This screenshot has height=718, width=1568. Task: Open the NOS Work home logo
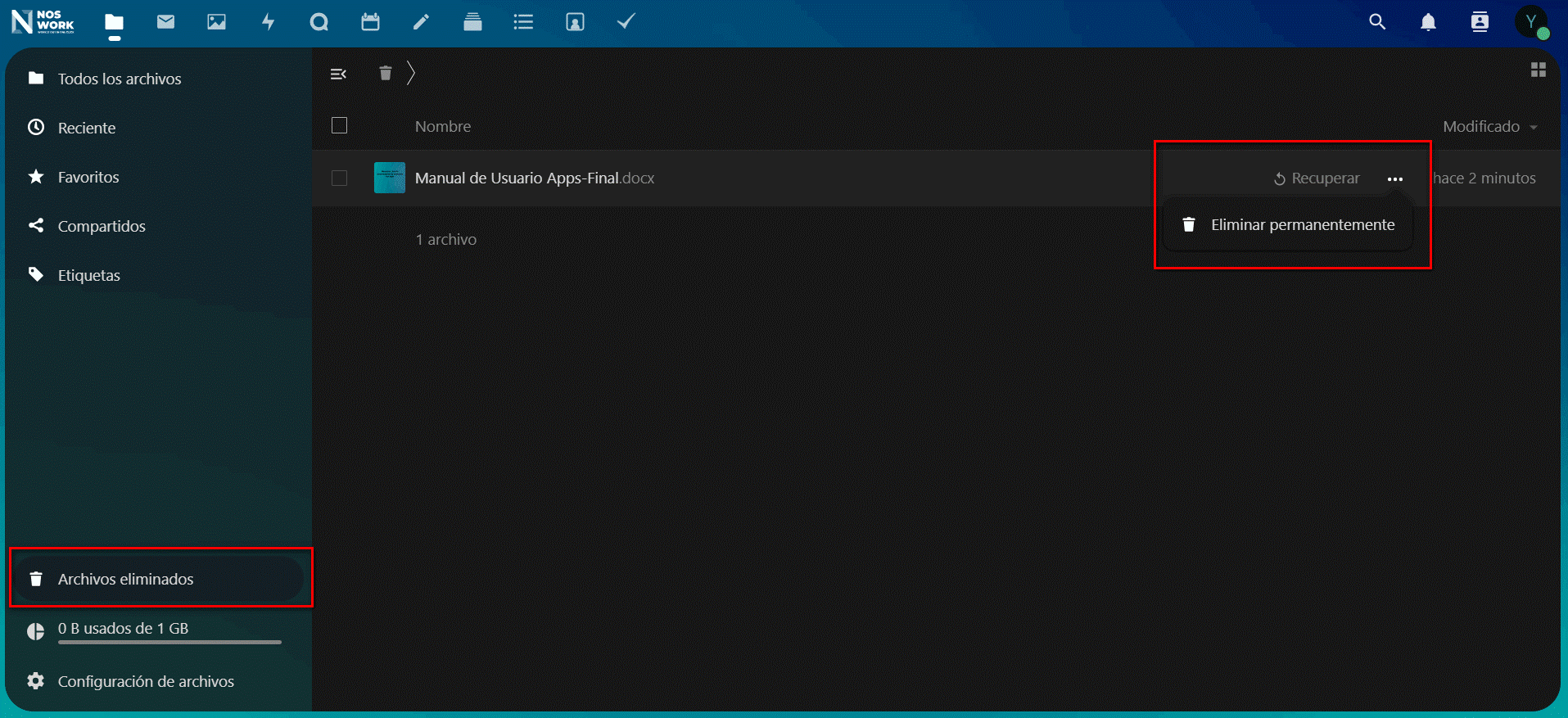click(x=43, y=21)
